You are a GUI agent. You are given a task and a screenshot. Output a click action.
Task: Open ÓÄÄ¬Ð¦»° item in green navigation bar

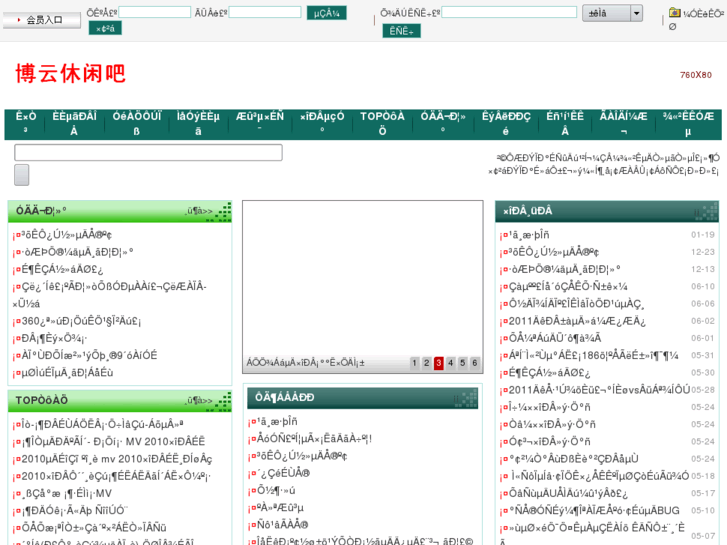tap(443, 123)
